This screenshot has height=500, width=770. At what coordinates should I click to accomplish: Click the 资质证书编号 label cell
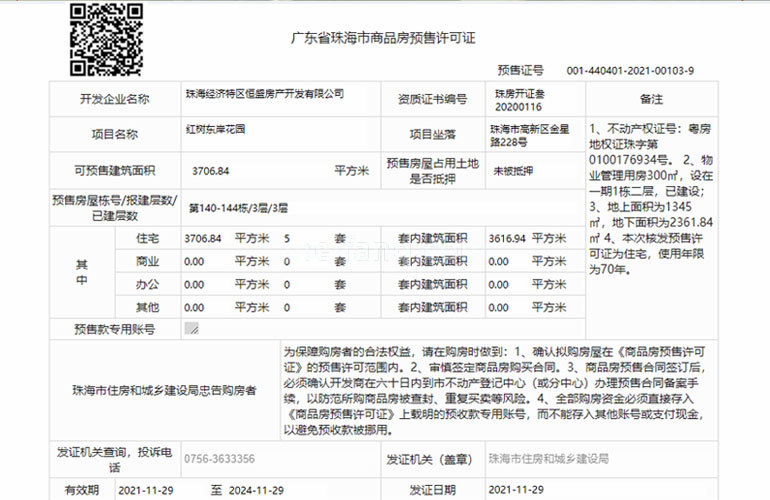(433, 99)
